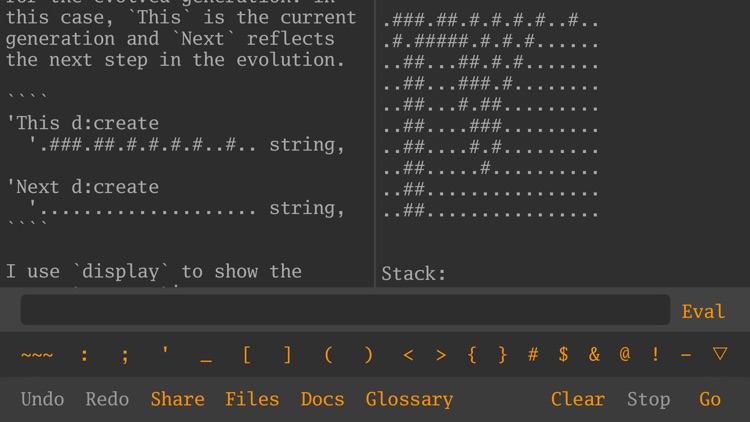Insert the right curly brace key
The width and height of the screenshot is (750, 422).
click(502, 355)
